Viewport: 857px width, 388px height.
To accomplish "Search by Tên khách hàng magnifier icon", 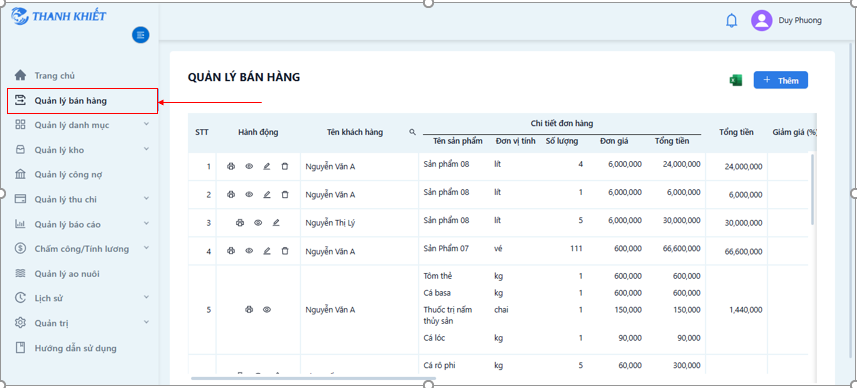I will click(412, 132).
